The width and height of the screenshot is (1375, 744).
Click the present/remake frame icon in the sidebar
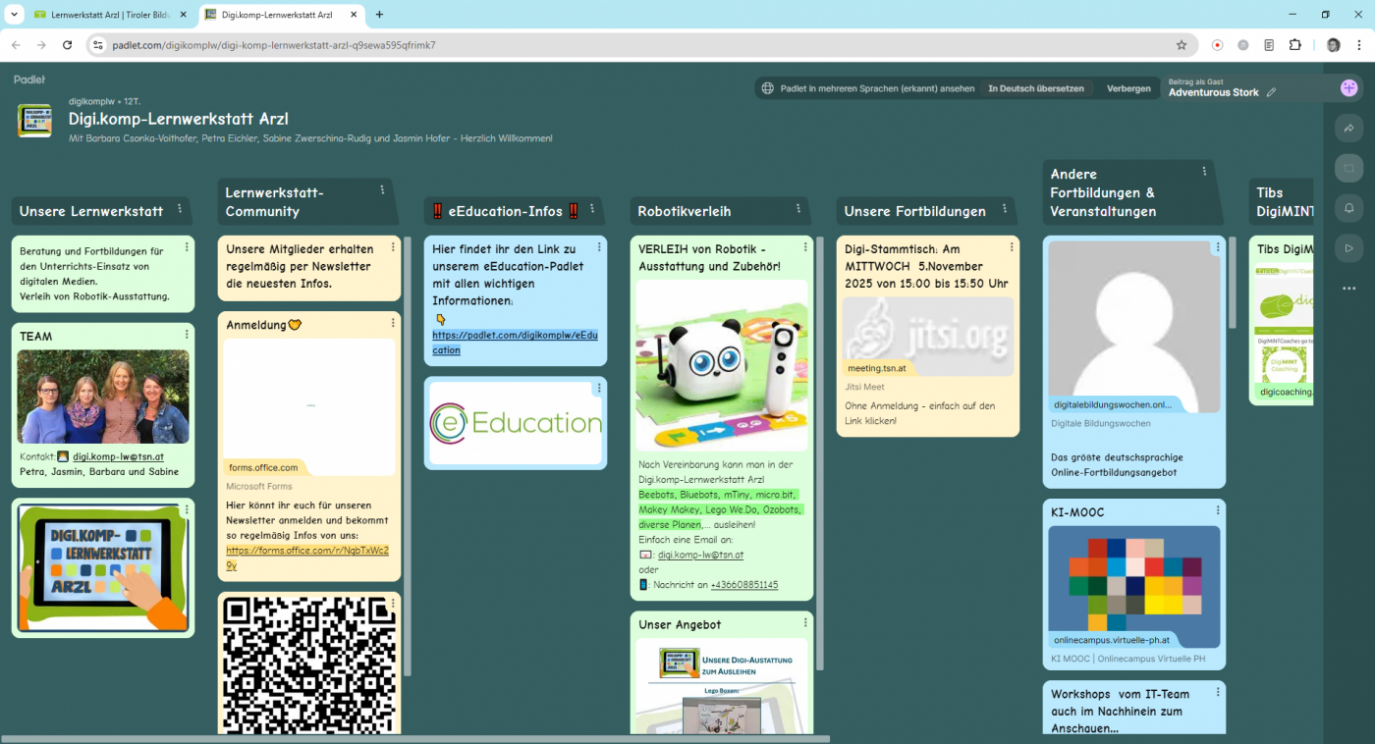1349,168
